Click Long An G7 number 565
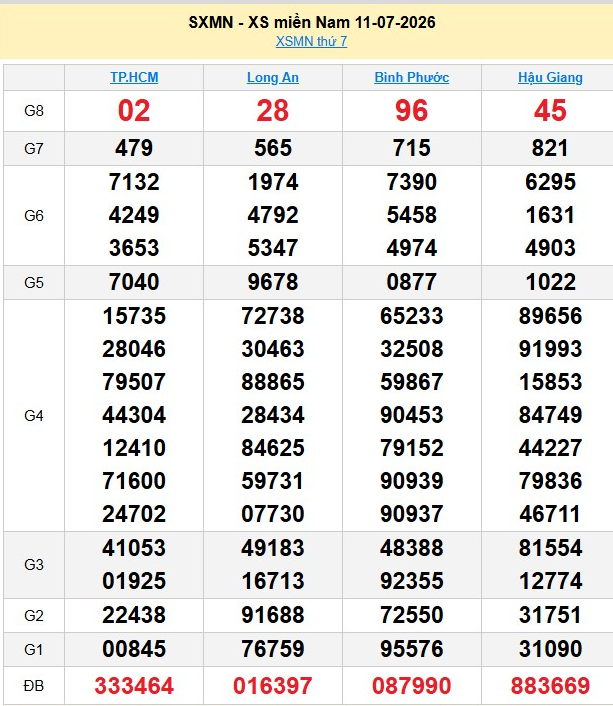Image resolution: width=613 pixels, height=706 pixels. pyautogui.click(x=273, y=148)
